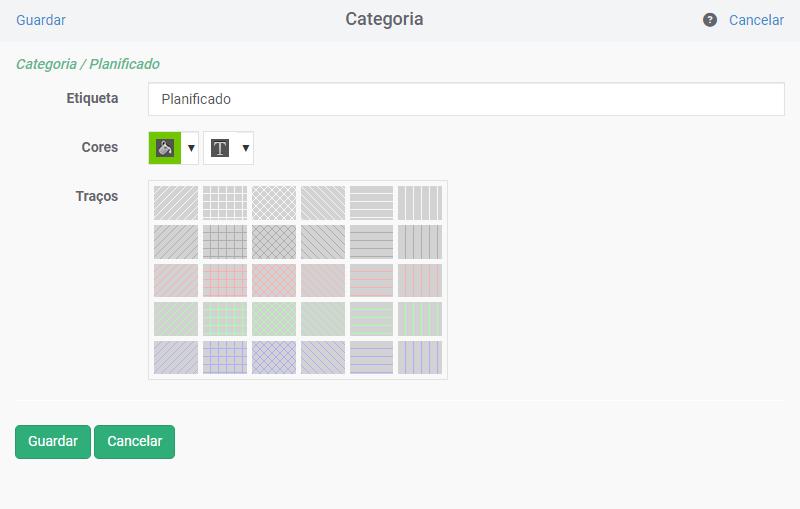The width and height of the screenshot is (800, 509).
Task: Select red crosshatch pattern
Action: click(274, 281)
